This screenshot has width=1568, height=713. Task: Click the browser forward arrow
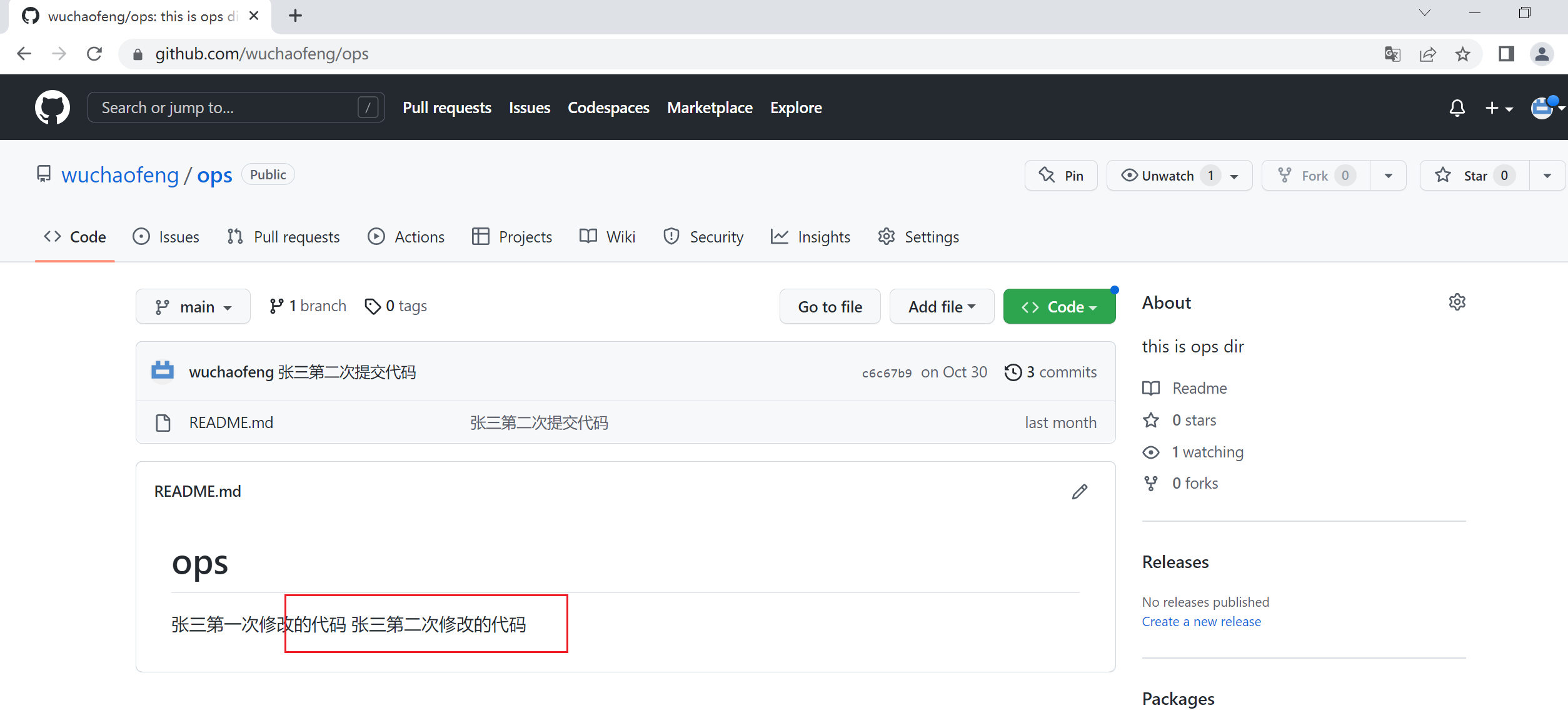(x=59, y=54)
